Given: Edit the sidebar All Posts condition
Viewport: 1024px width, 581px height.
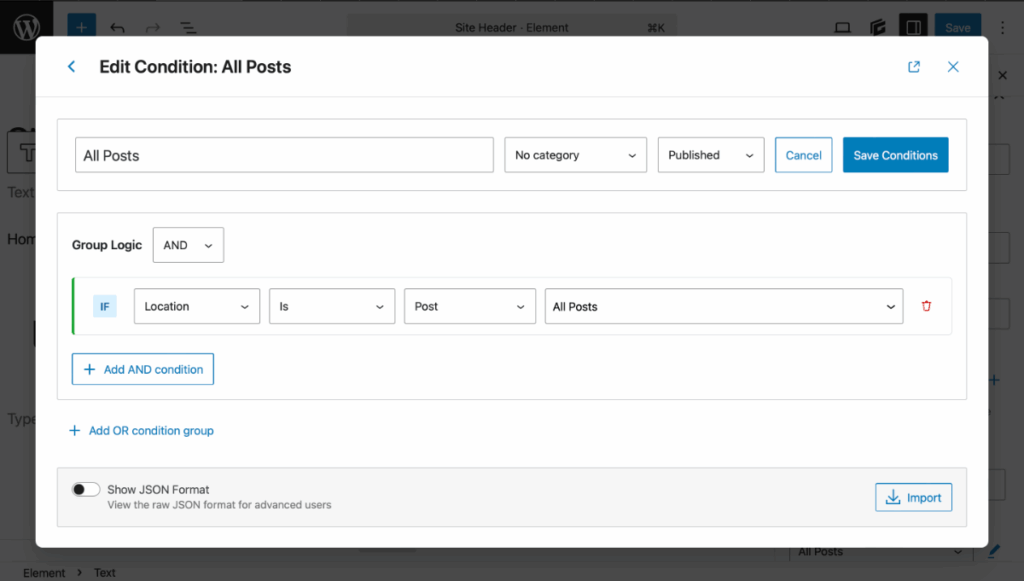Looking at the screenshot, I should tap(993, 552).
